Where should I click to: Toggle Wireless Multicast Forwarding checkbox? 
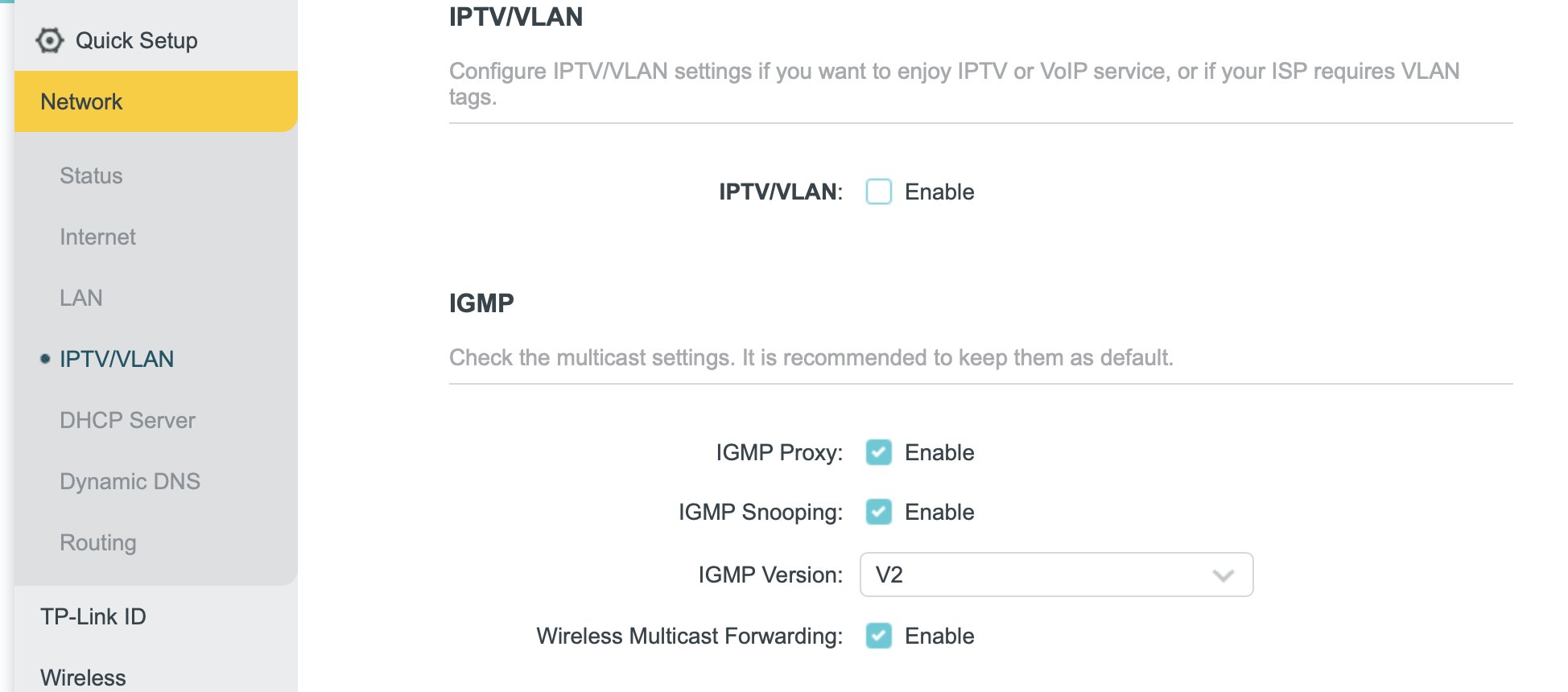click(879, 636)
